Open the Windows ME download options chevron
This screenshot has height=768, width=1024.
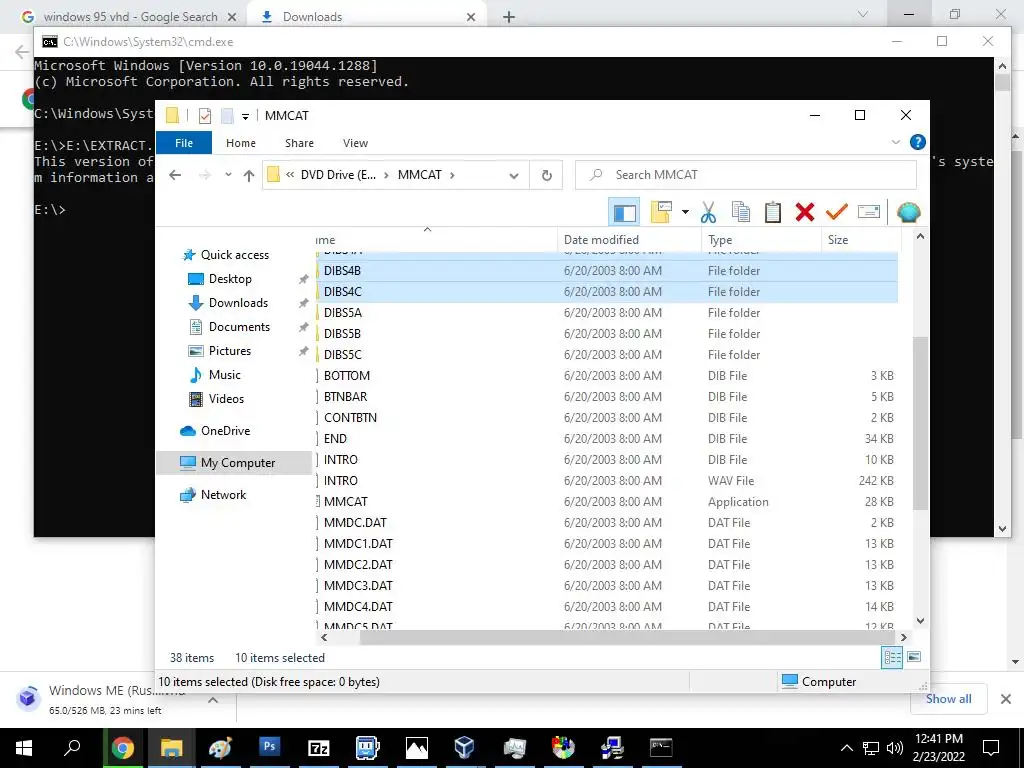[x=213, y=699]
